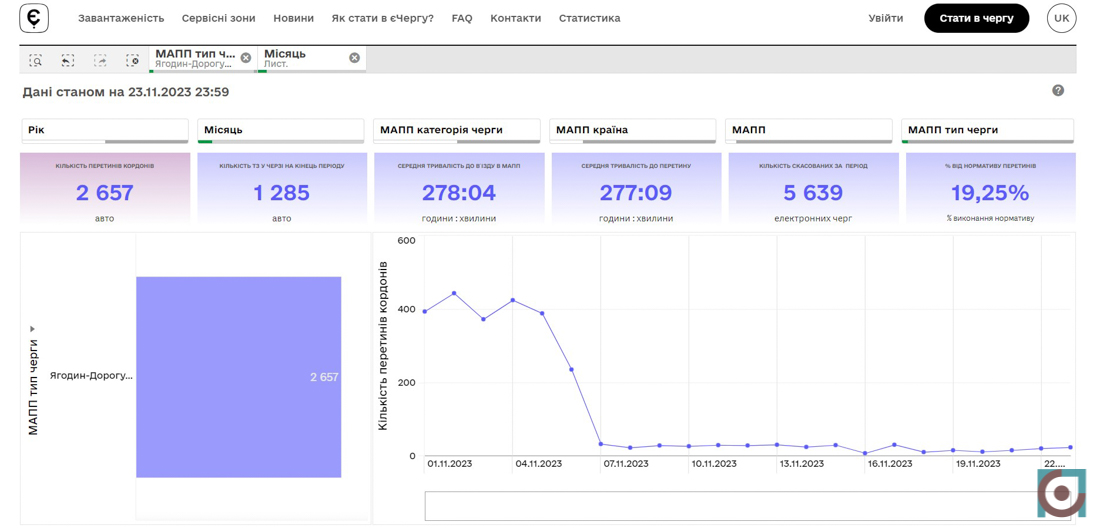The height and width of the screenshot is (532, 1100).
Task: Open the Завантаженість menu item
Action: click(121, 18)
